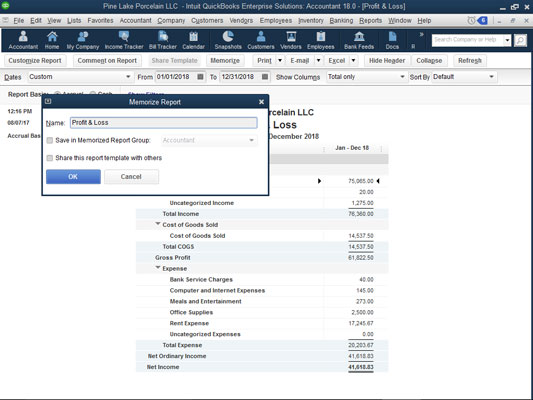
Task: Open the Memorized Report Group dropdown
Action: point(251,140)
